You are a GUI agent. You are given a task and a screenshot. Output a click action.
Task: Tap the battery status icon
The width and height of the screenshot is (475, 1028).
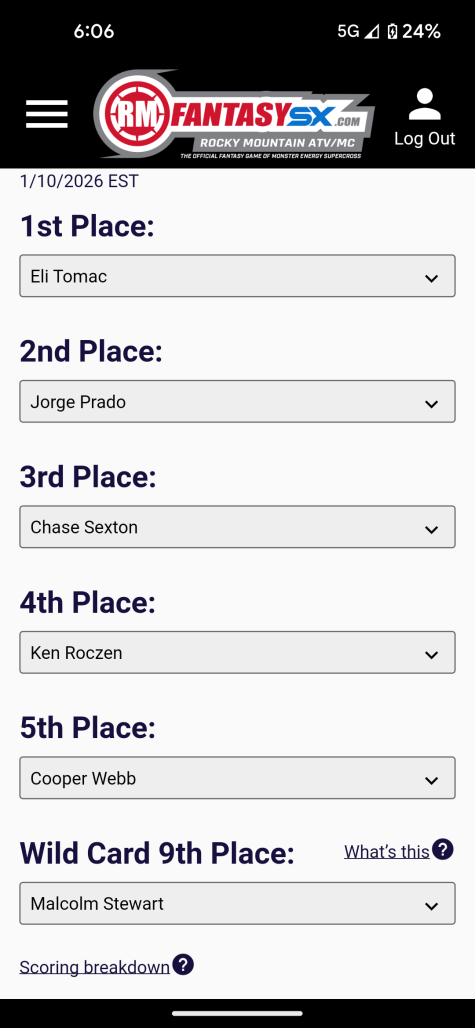pos(392,31)
